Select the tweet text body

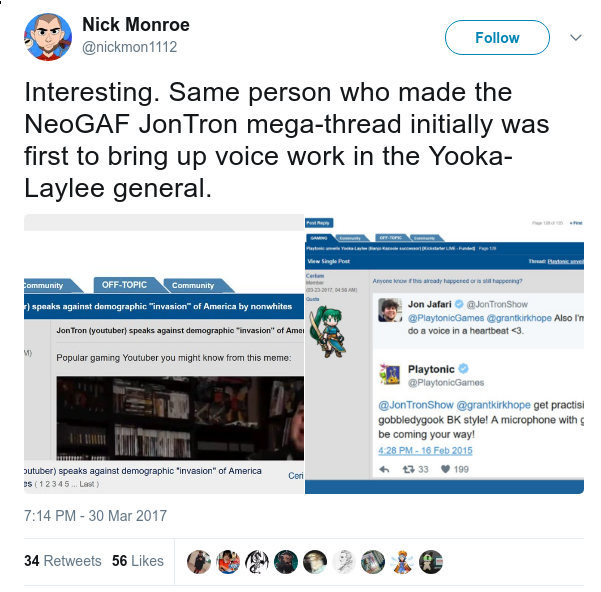point(287,140)
